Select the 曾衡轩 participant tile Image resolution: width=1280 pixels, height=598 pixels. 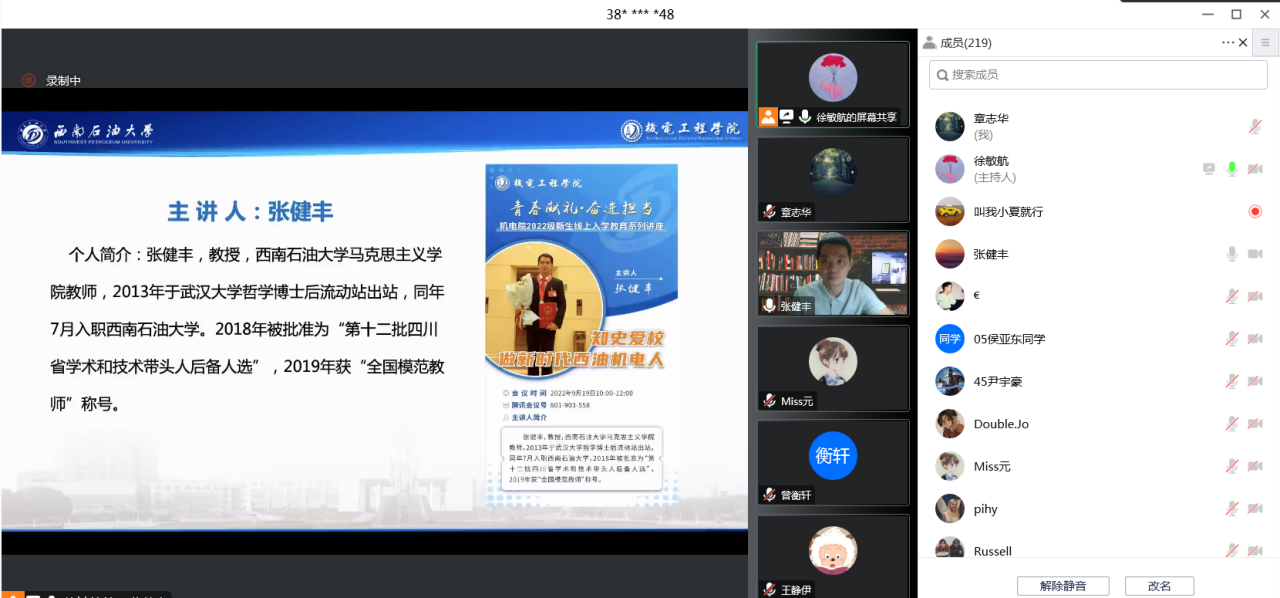833,462
